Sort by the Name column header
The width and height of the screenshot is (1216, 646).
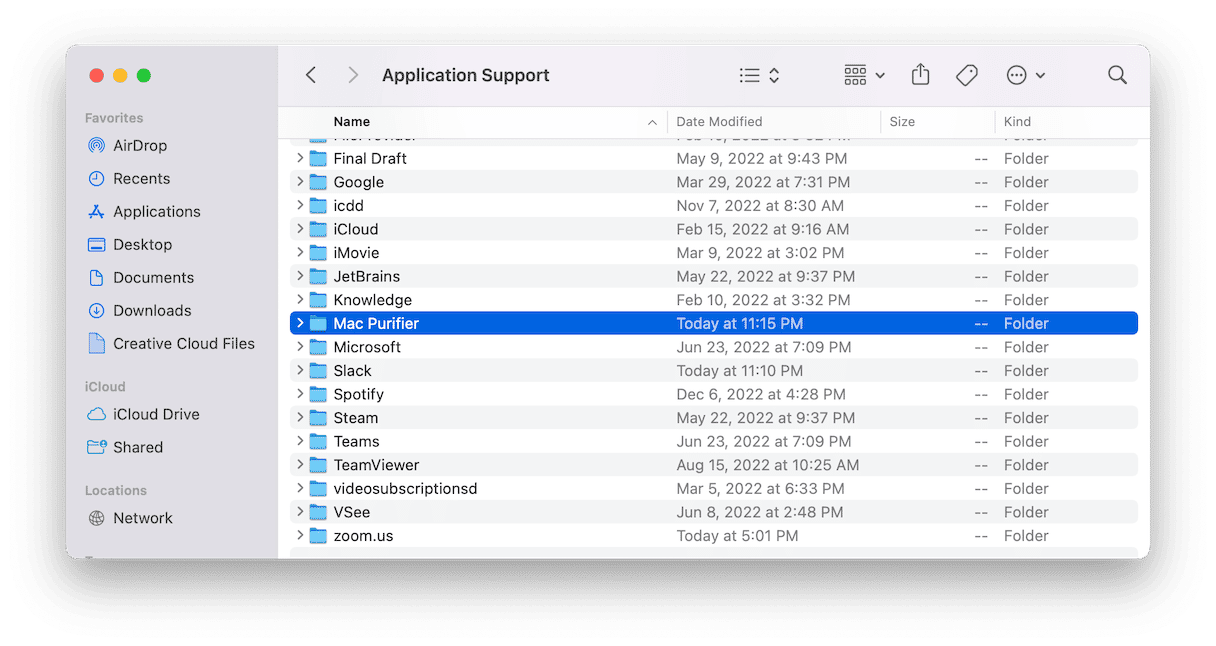352,121
